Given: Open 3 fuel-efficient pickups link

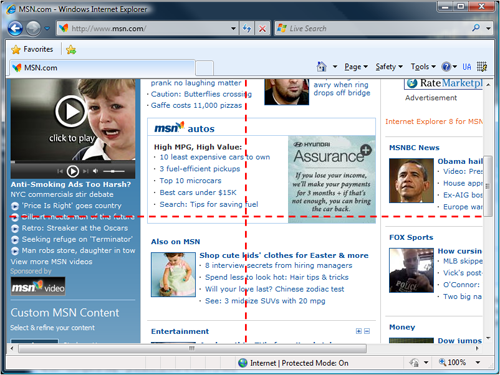Looking at the screenshot, I should click(x=200, y=169).
